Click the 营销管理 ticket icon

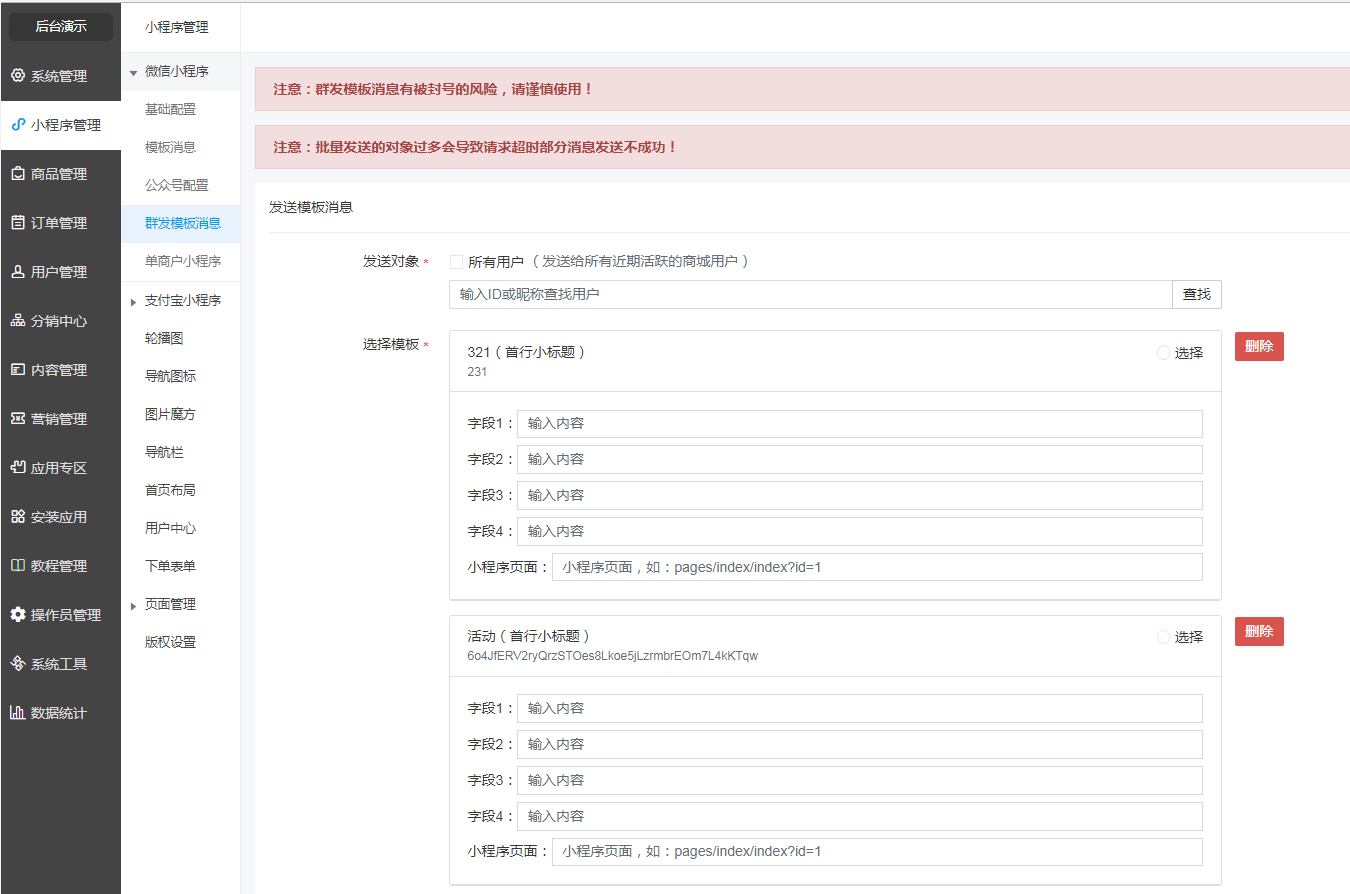pyautogui.click(x=18, y=419)
